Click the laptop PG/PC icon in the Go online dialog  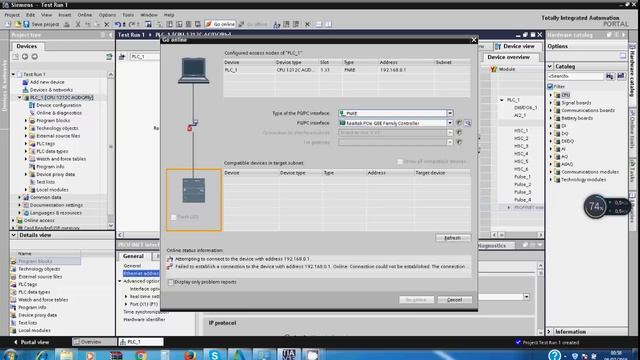193,71
